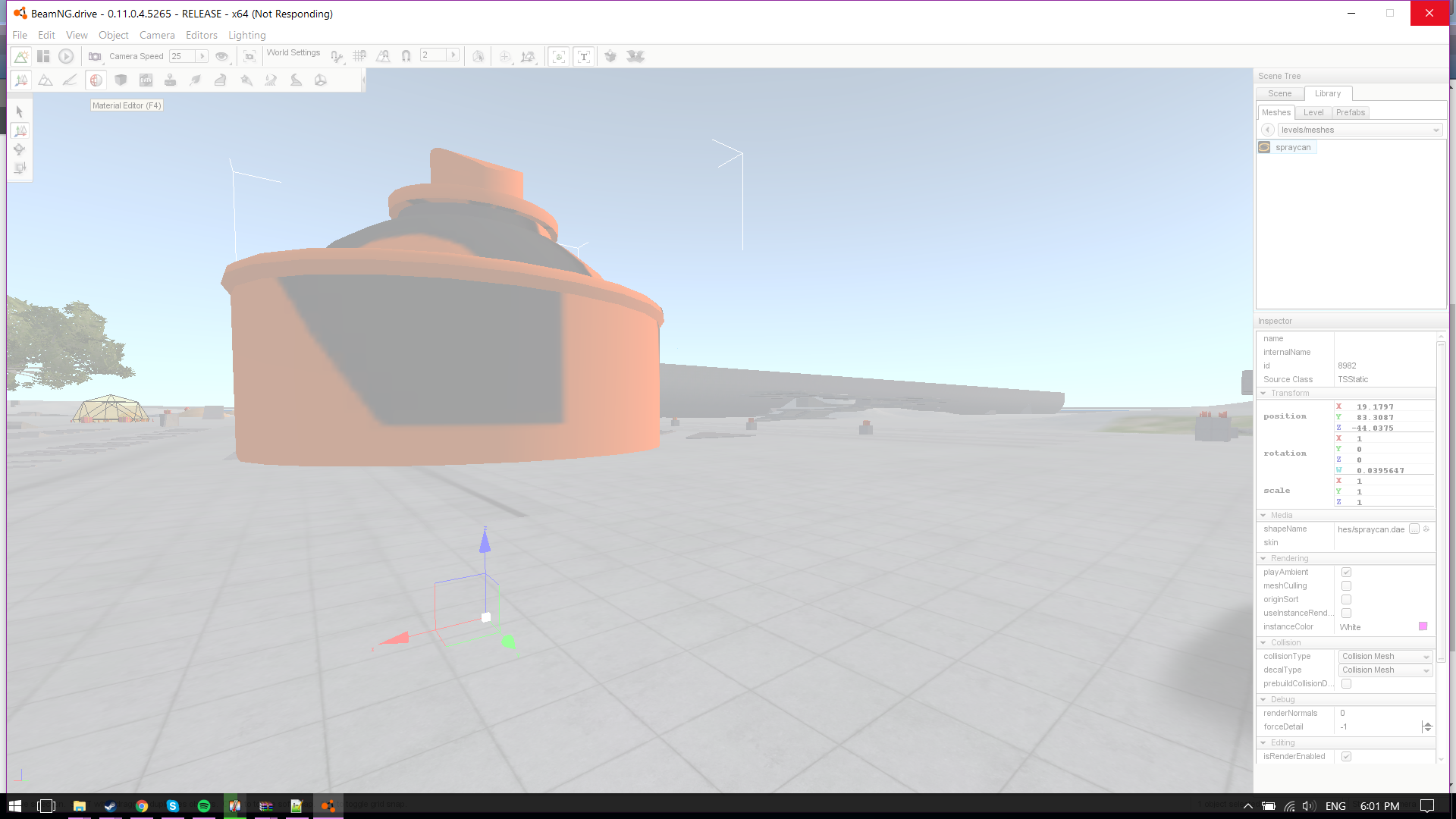Screen dimensions: 1456x819
Task: Open Spotify from the taskbar
Action: point(203,806)
